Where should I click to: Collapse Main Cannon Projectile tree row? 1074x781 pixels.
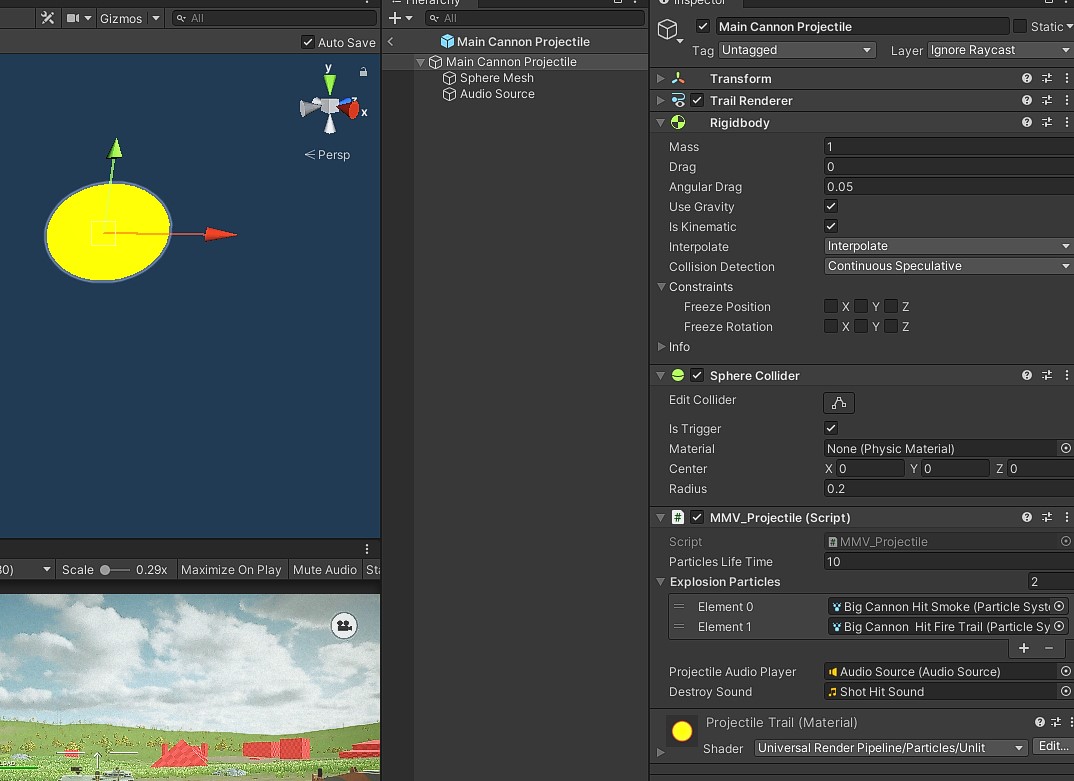pos(420,62)
